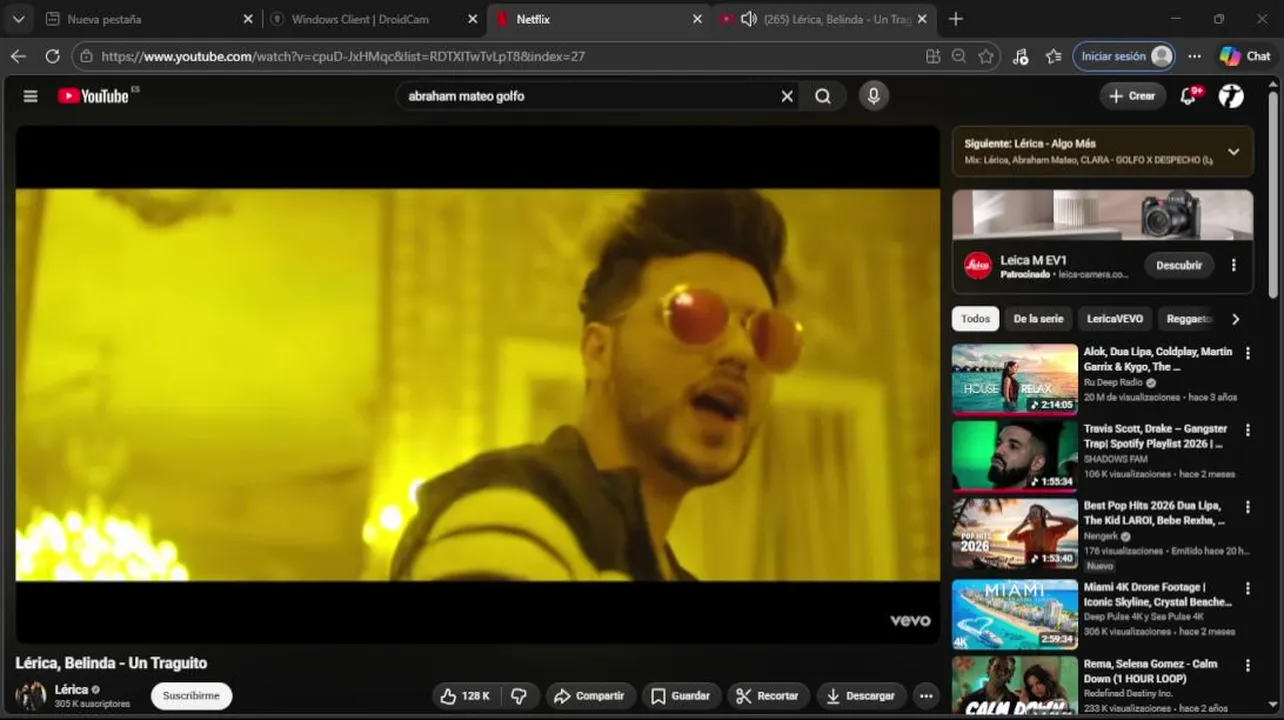Open browser split screen icon in address bar
Image resolution: width=1284 pixels, height=720 pixels.
click(933, 56)
